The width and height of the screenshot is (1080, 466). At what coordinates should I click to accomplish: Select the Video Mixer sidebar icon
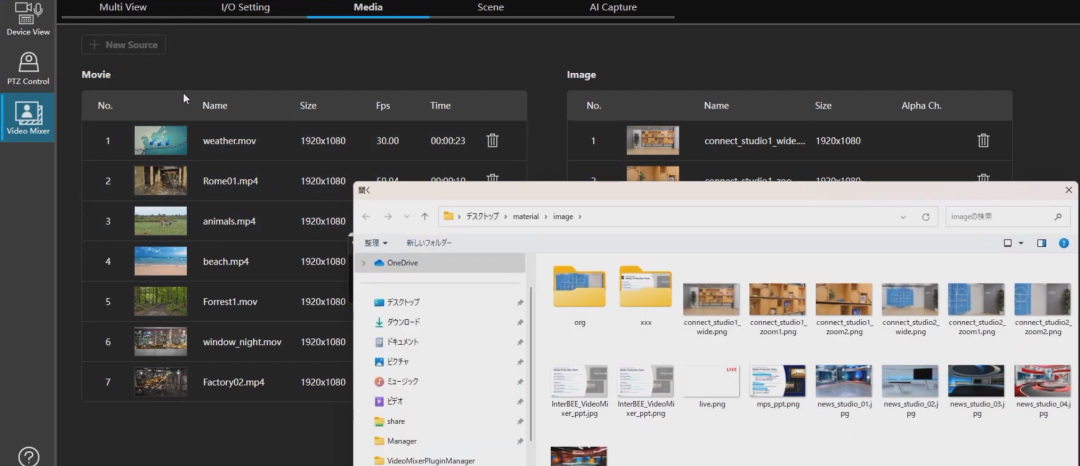[28, 118]
